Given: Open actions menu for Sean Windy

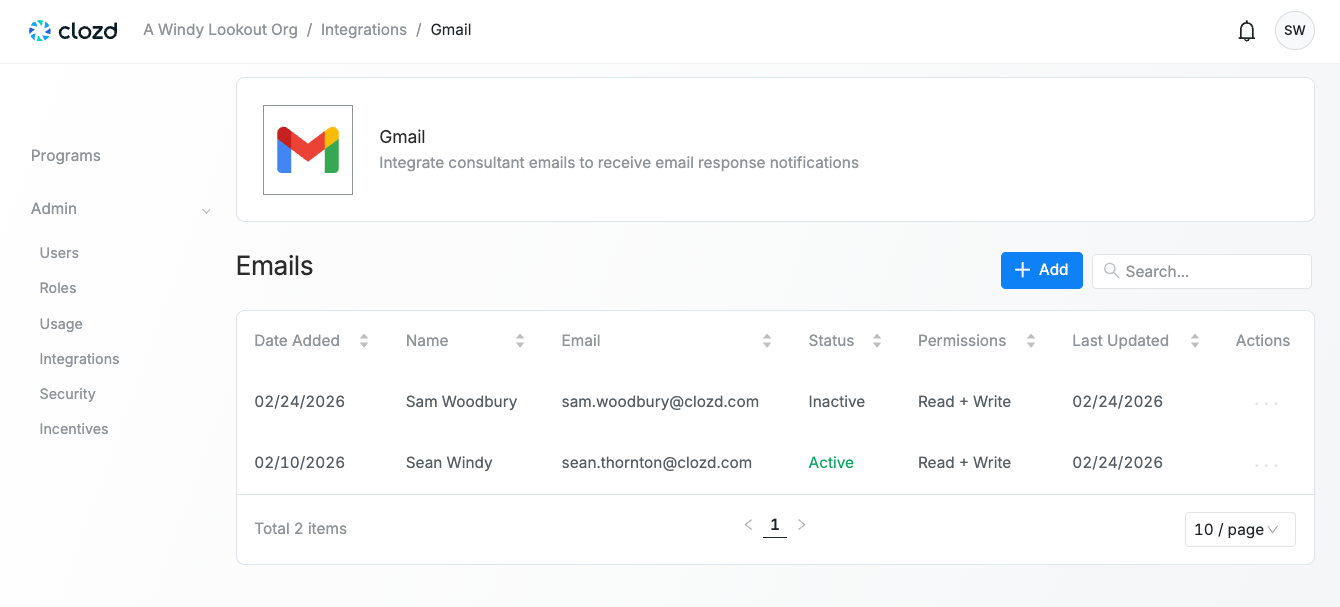Looking at the screenshot, I should pyautogui.click(x=1266, y=464).
